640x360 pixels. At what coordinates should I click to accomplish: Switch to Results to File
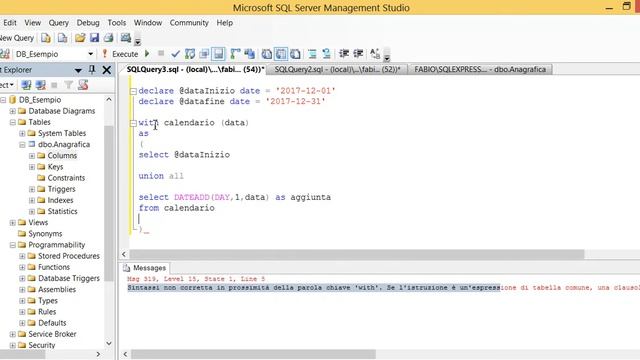(x=295, y=54)
